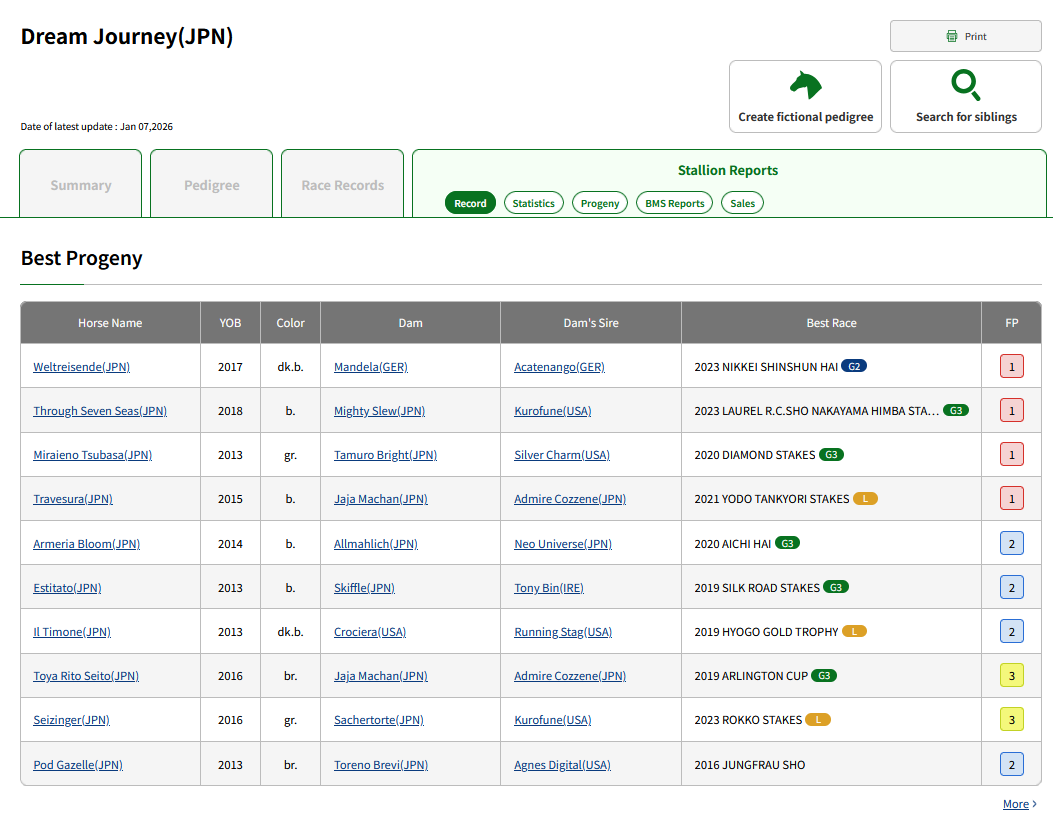Click the L badge next to Hyogo Gold Trophy
Screen dimensions: 1053x820
854,631
